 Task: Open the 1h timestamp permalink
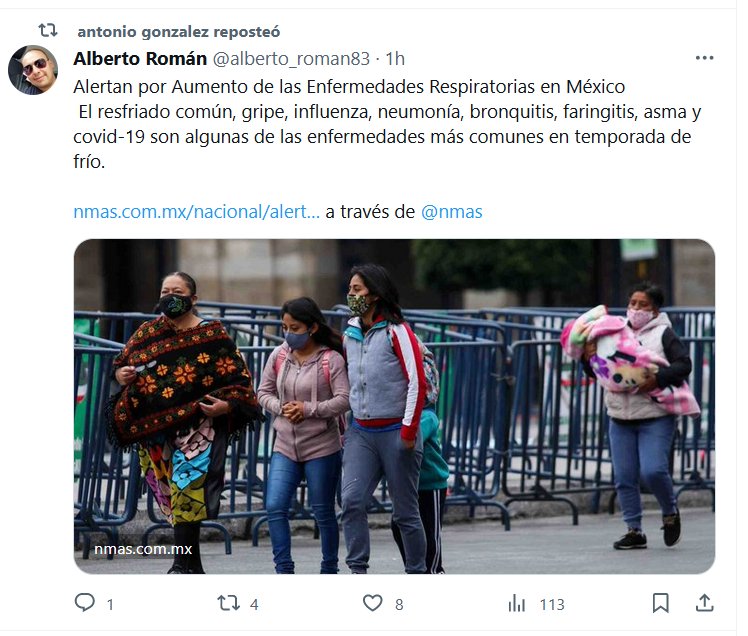point(395,59)
